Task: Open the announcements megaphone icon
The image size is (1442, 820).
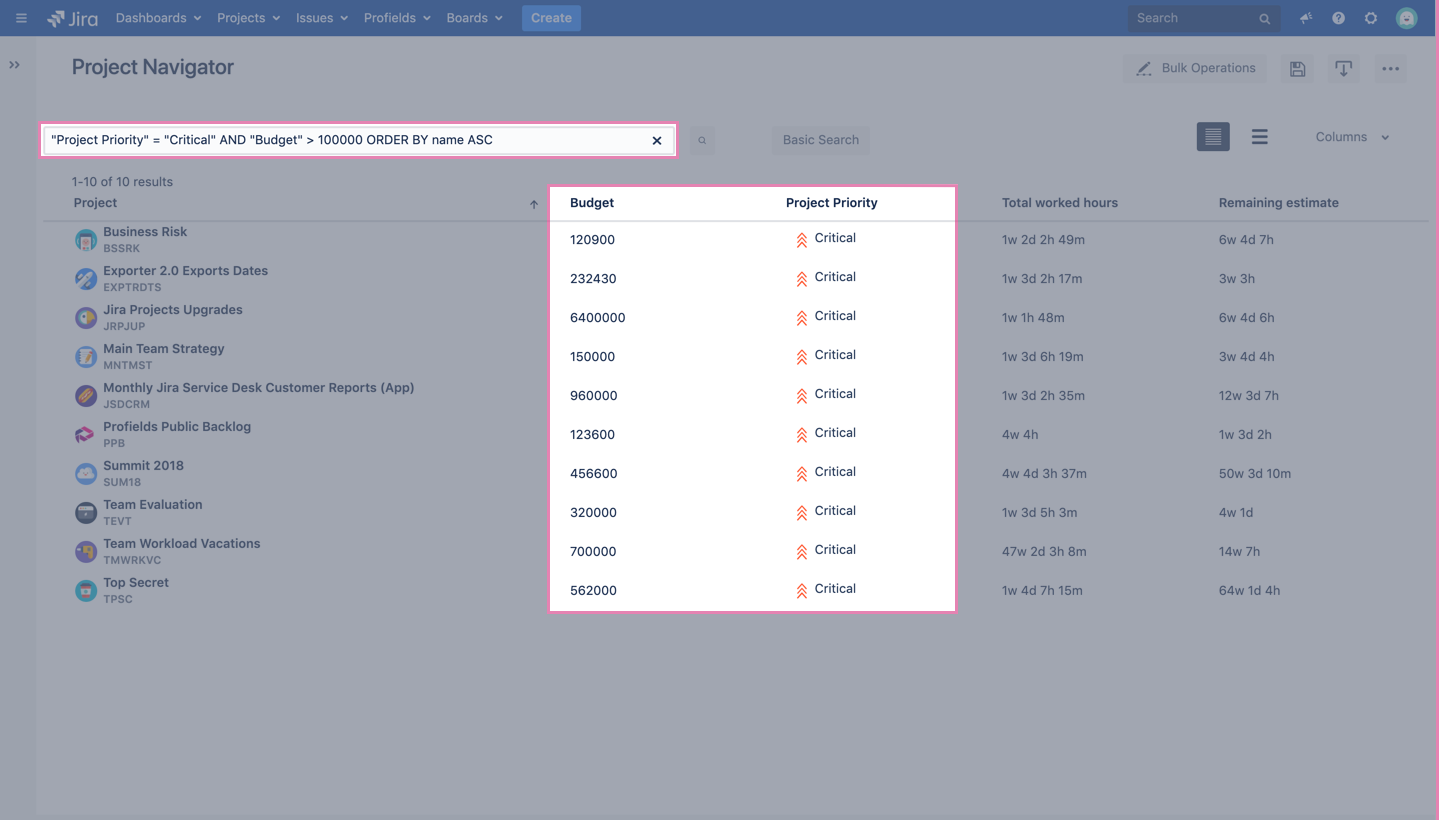Action: point(1305,17)
